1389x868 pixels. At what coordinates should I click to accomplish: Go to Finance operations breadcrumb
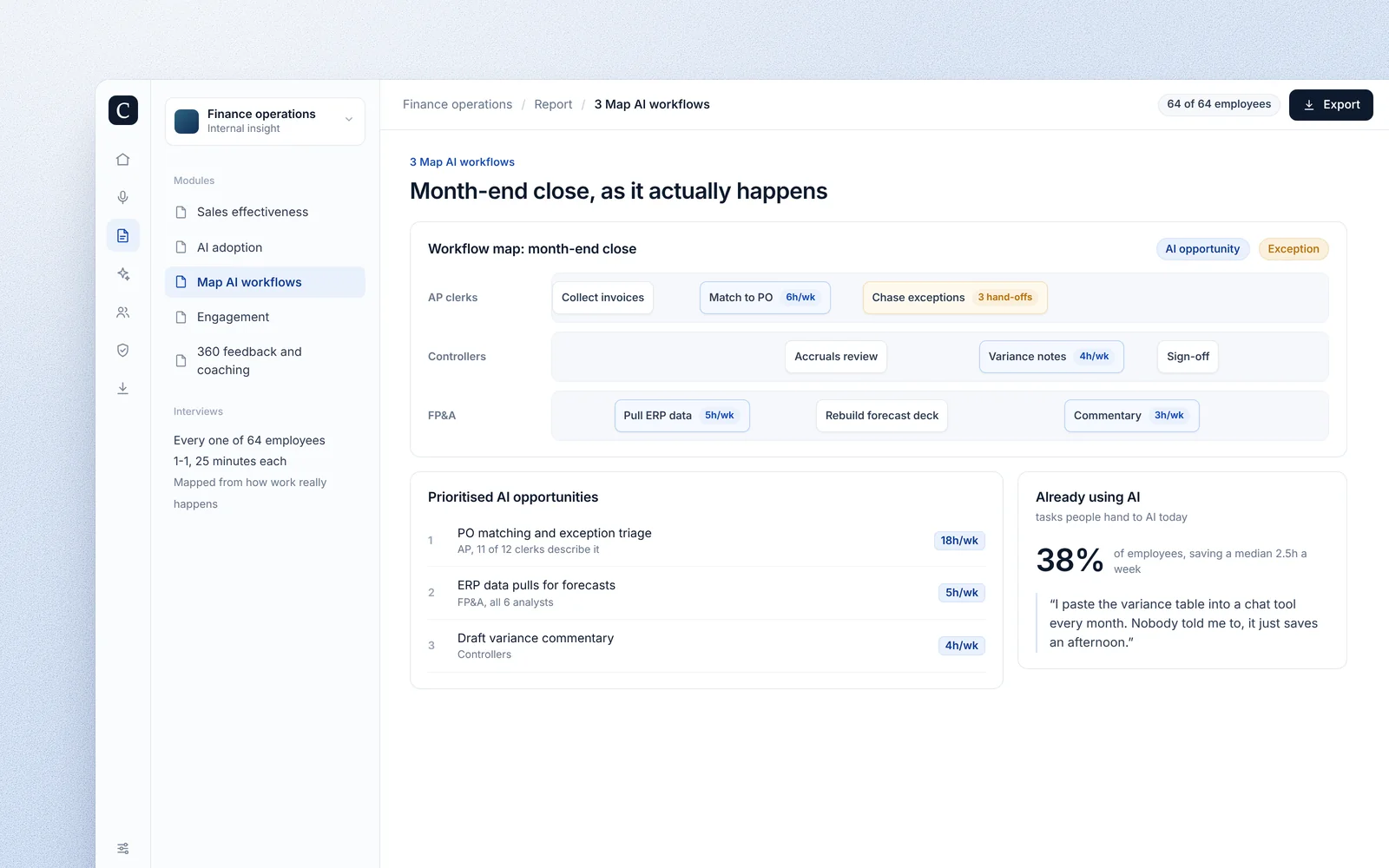(x=458, y=104)
